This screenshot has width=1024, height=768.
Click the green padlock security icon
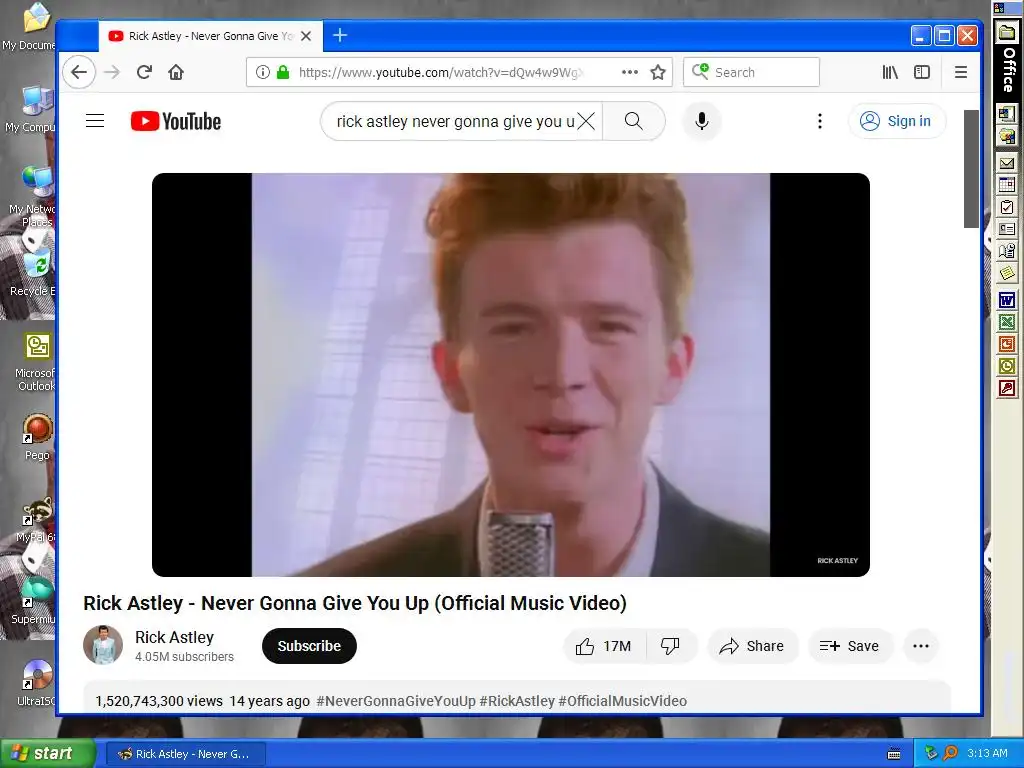[283, 72]
